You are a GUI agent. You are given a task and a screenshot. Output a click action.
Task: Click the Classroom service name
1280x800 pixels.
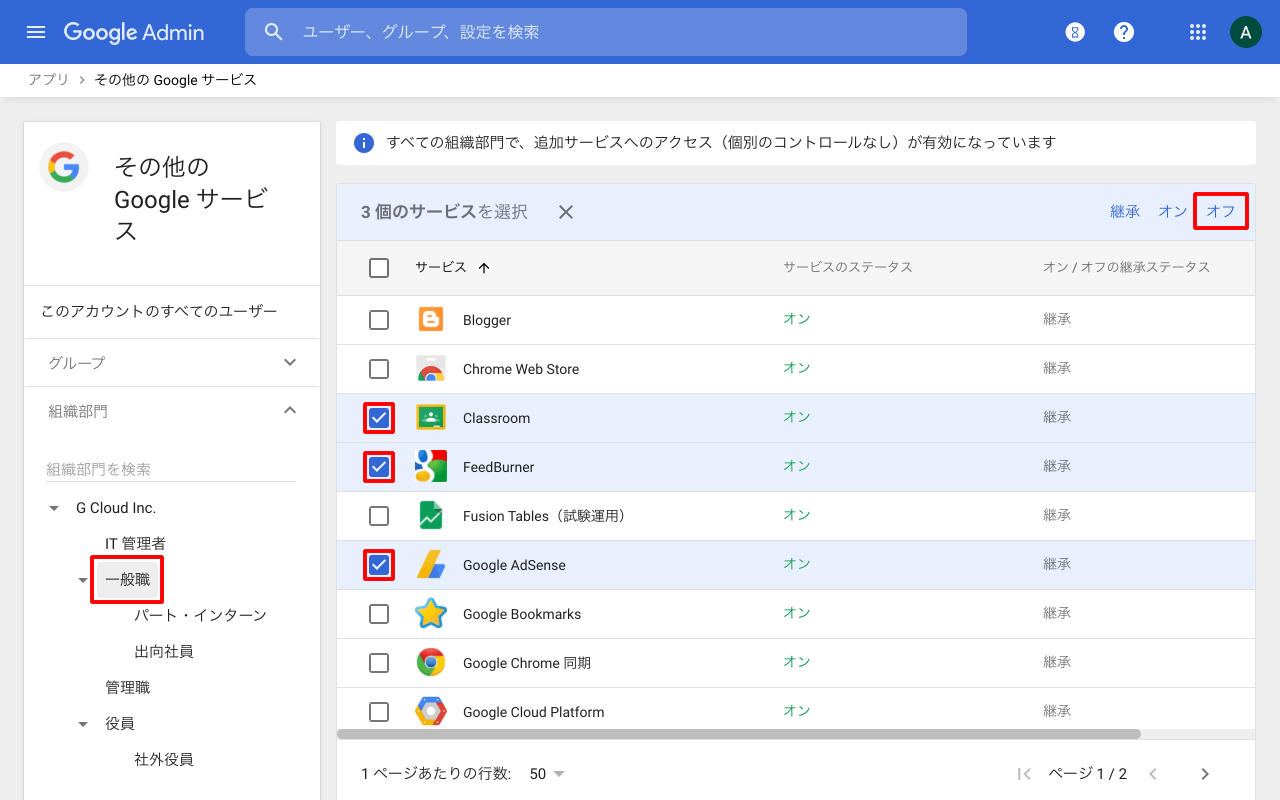pyautogui.click(x=496, y=418)
